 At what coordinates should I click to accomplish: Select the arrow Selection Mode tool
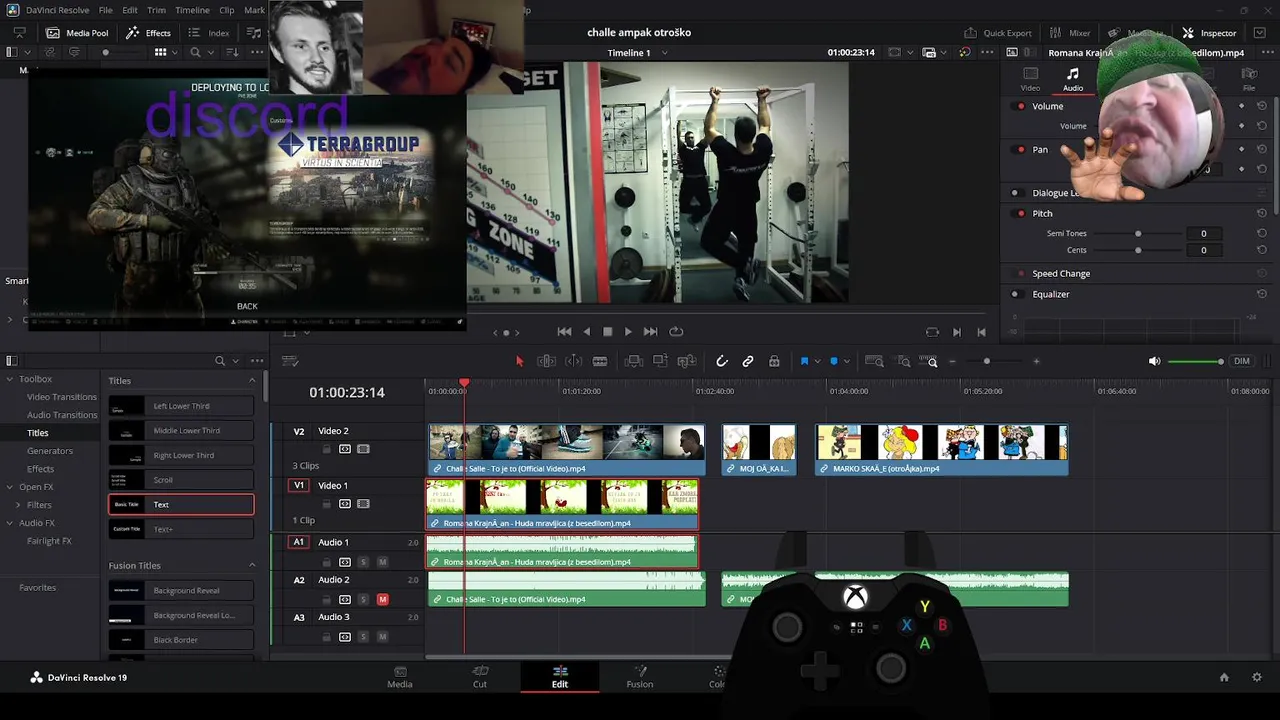pyautogui.click(x=519, y=361)
